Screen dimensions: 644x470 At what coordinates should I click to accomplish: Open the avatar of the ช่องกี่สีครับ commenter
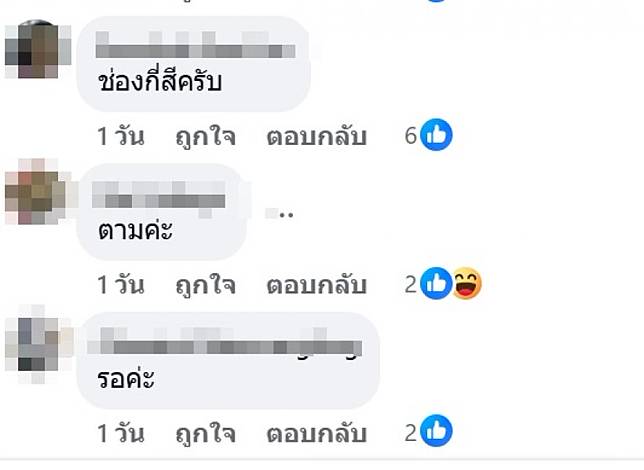click(x=38, y=48)
